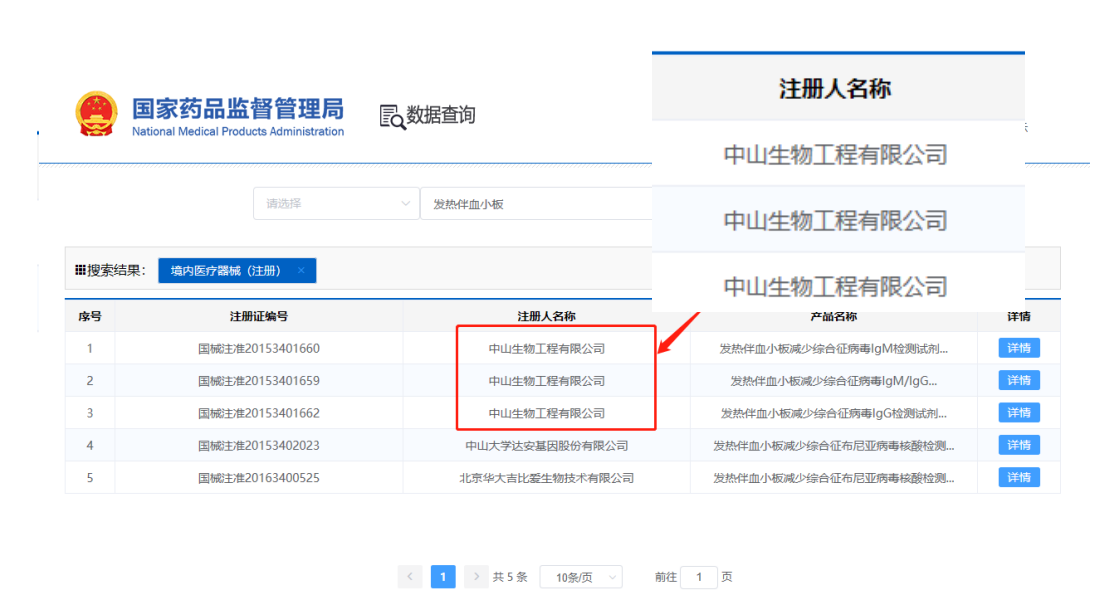Click the 注册人名称 table column header
The image size is (1111, 613).
(x=546, y=317)
